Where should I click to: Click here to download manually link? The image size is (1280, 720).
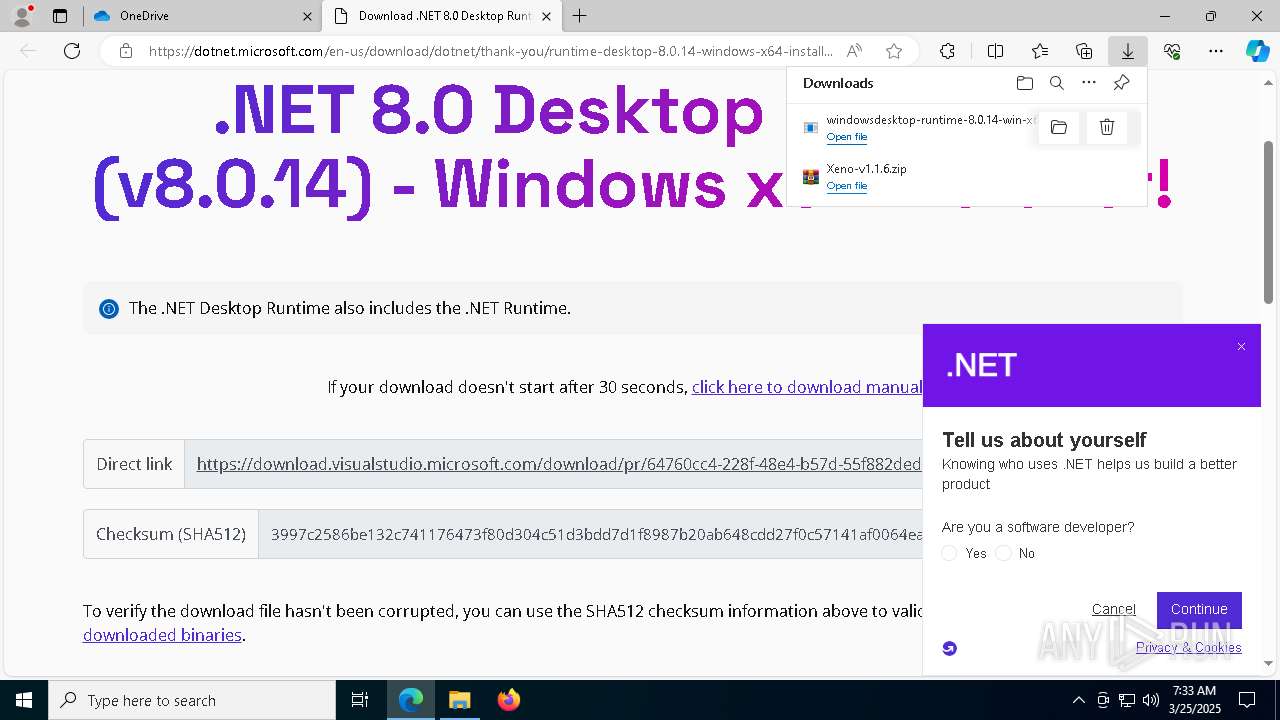(806, 387)
